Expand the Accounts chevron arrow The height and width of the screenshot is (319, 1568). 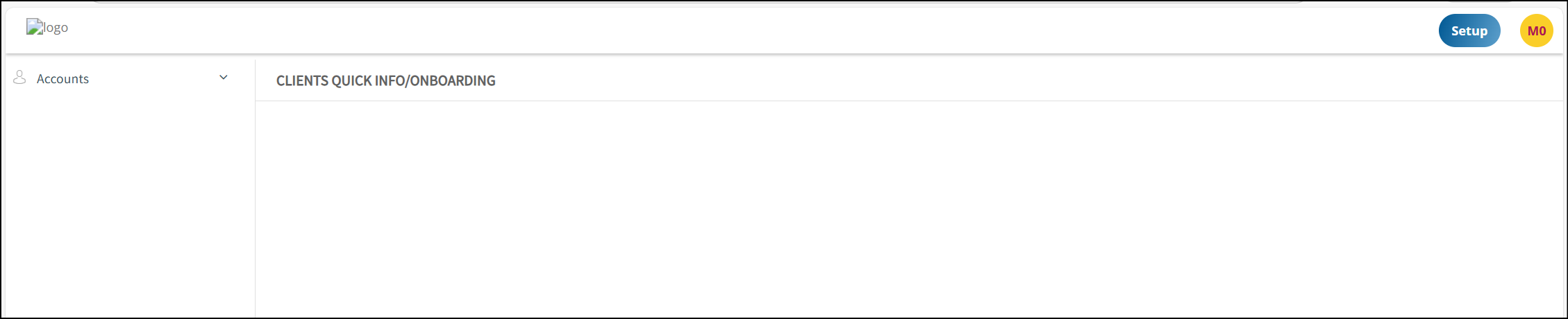[x=224, y=77]
